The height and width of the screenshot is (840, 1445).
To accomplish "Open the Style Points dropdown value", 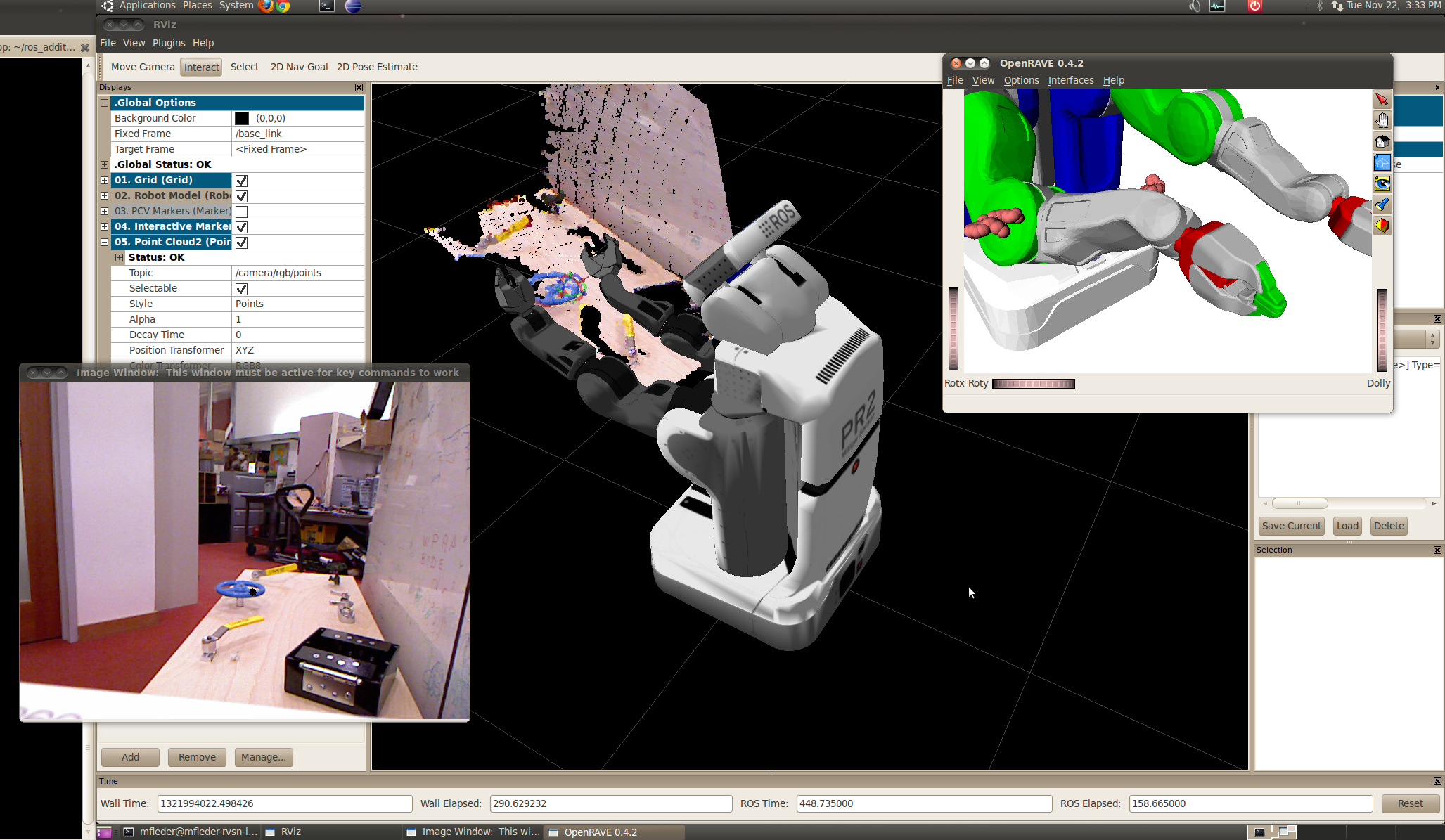I will coord(298,304).
